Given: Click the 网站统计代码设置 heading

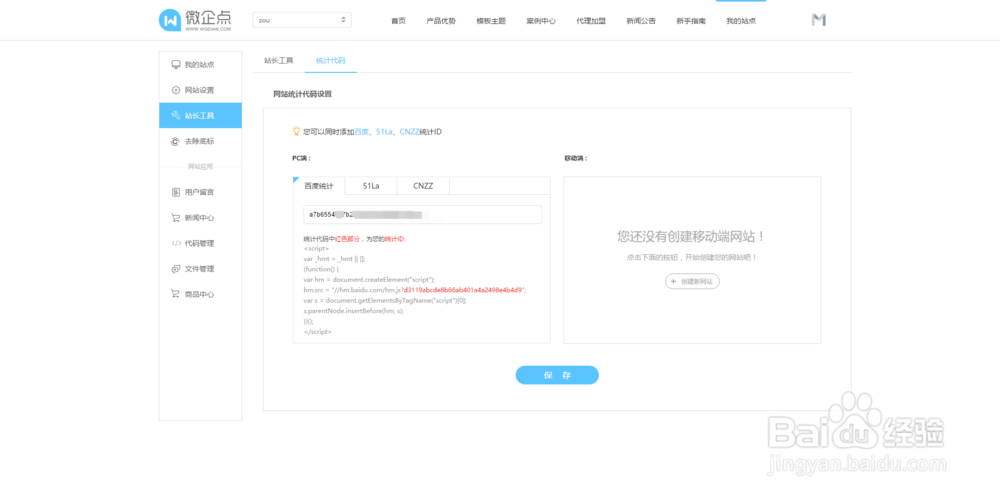Looking at the screenshot, I should (x=302, y=94).
